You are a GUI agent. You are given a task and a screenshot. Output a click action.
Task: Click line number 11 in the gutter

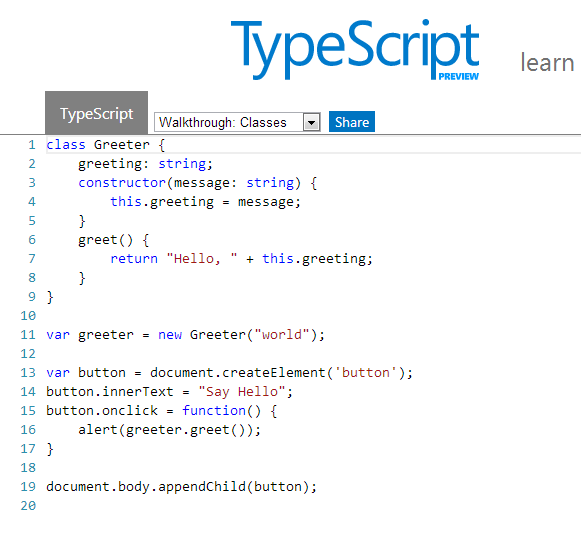click(28, 335)
